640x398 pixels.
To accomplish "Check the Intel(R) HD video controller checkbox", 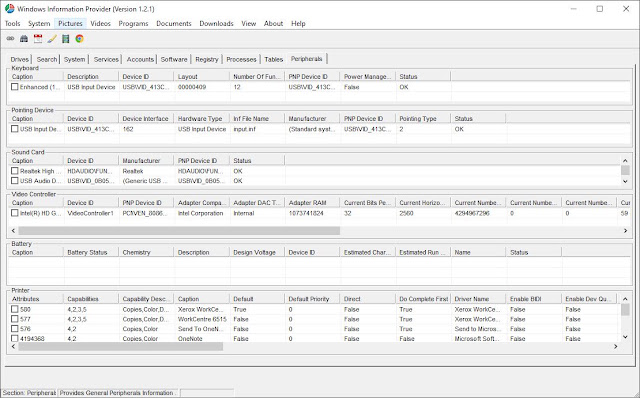I will tap(15, 213).
